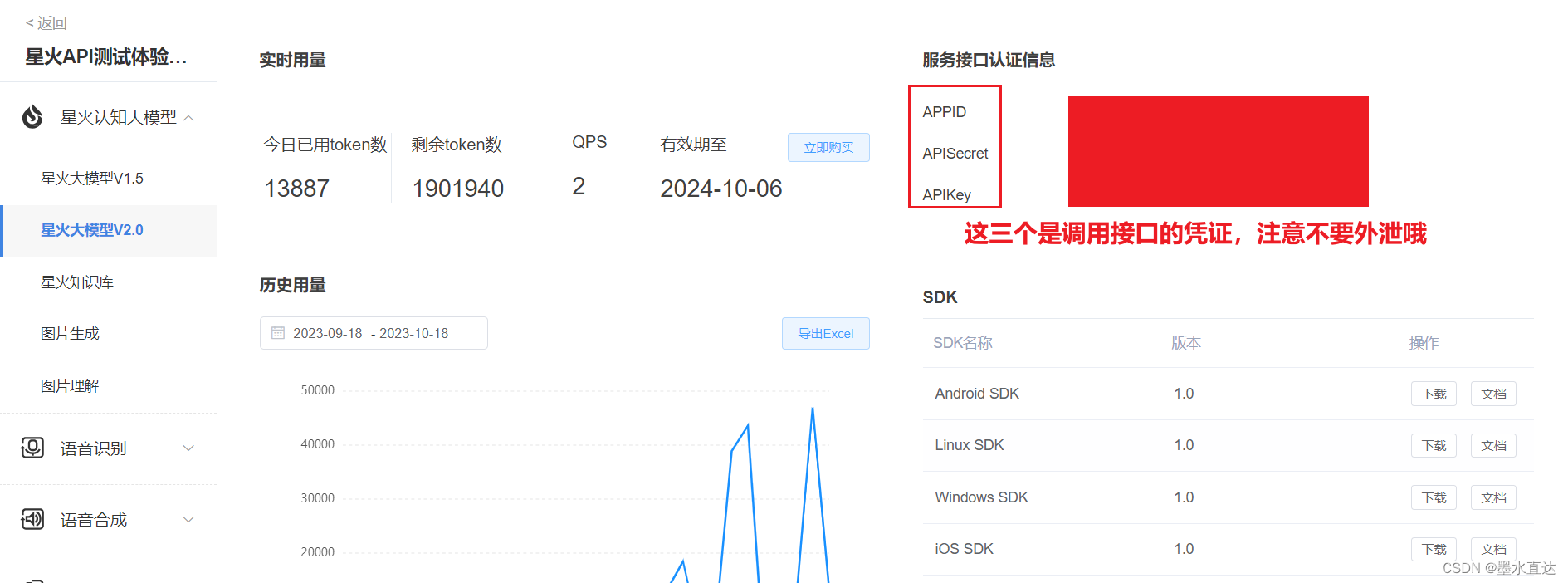Click the 有效期至 label
1568x583 pixels.
coord(693,145)
